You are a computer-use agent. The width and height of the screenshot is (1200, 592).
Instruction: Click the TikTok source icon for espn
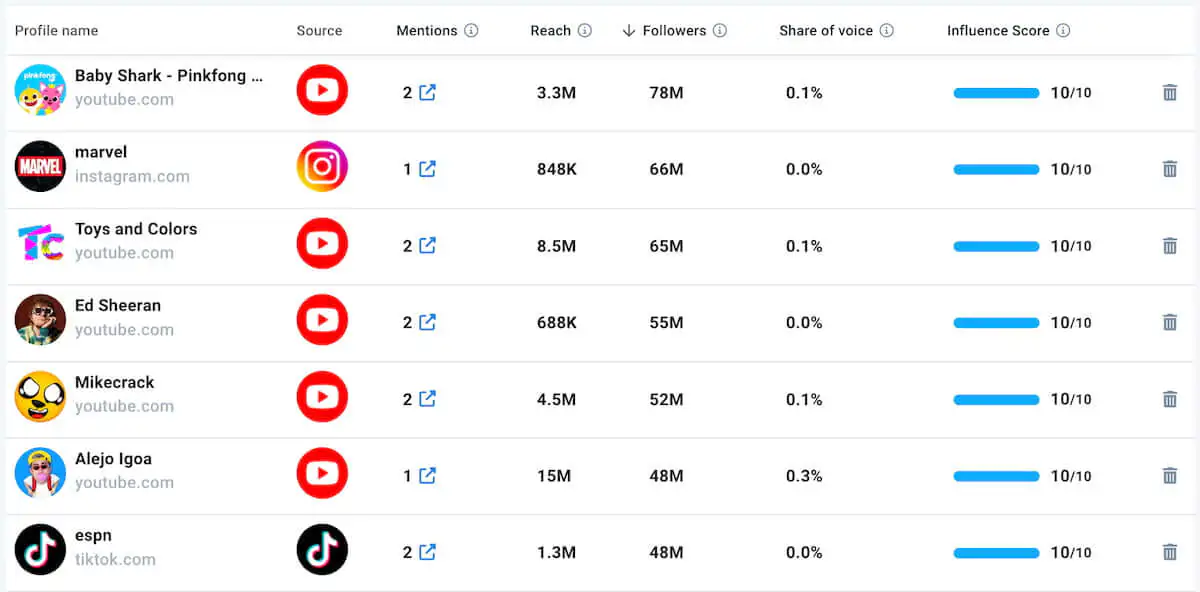coord(322,551)
